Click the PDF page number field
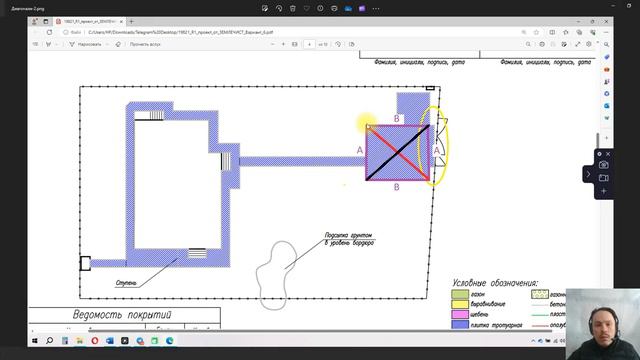 pos(309,44)
